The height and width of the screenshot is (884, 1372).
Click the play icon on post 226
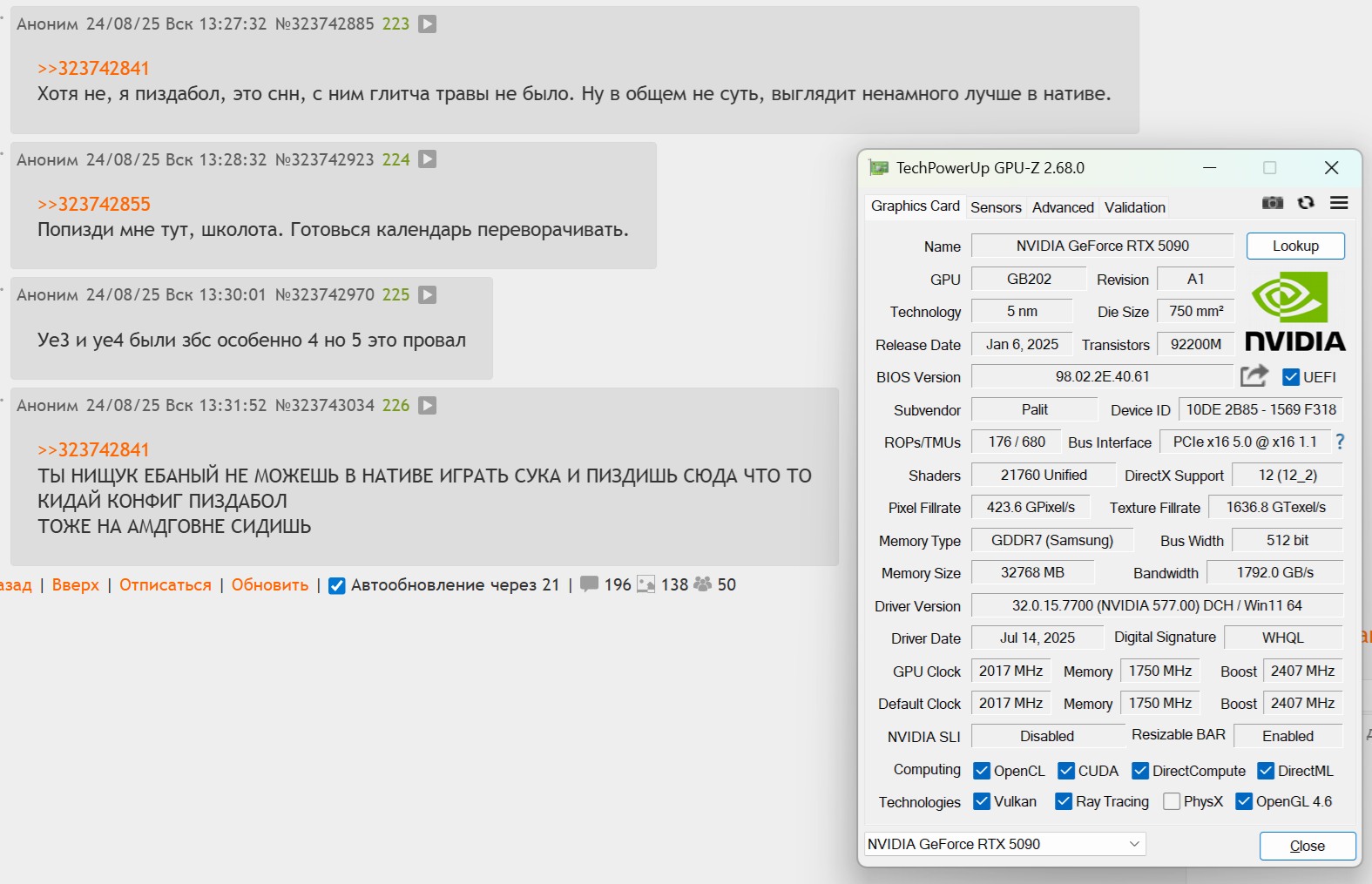click(x=427, y=405)
